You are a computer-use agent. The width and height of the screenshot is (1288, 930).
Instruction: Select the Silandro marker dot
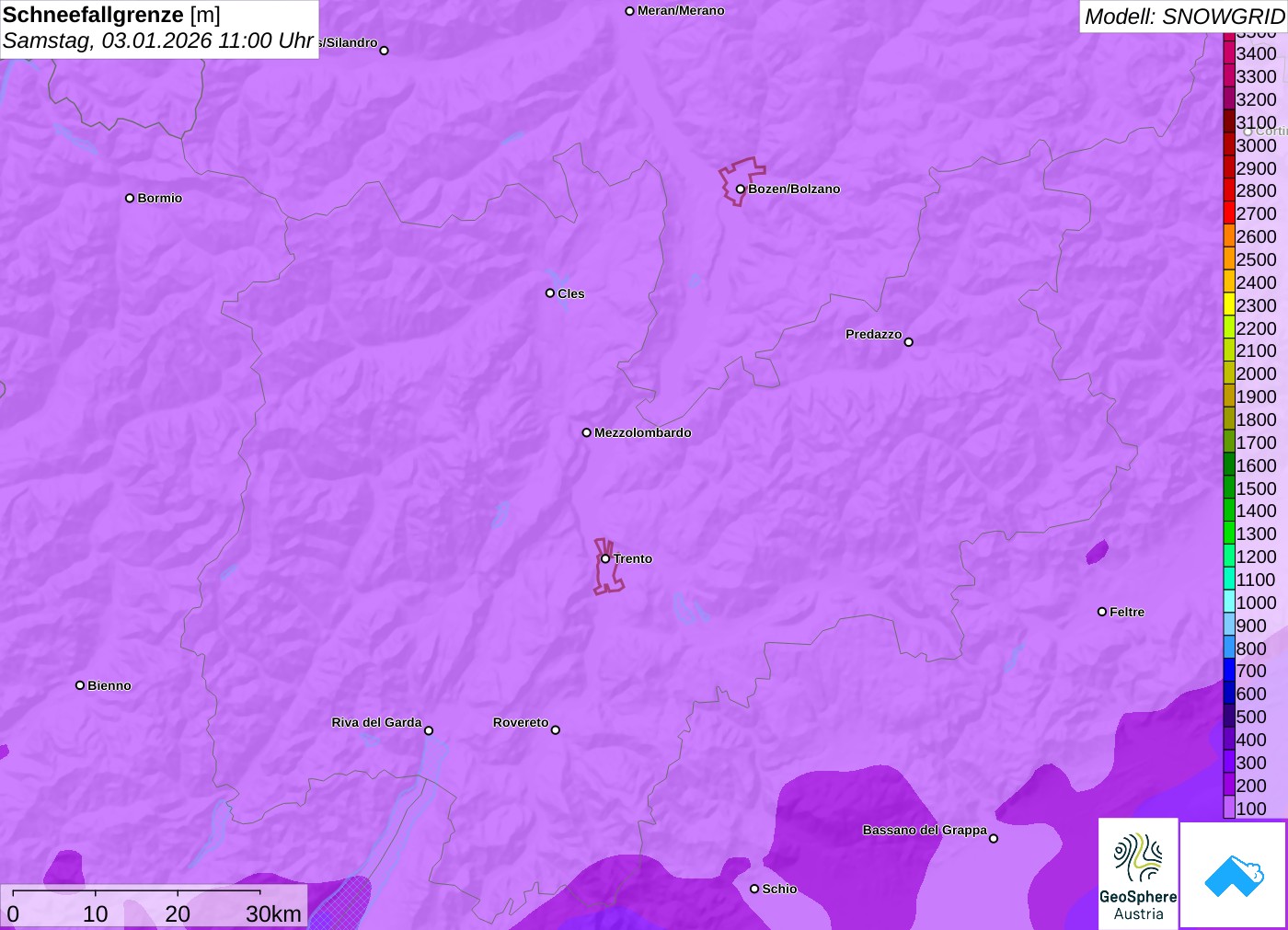point(385,51)
